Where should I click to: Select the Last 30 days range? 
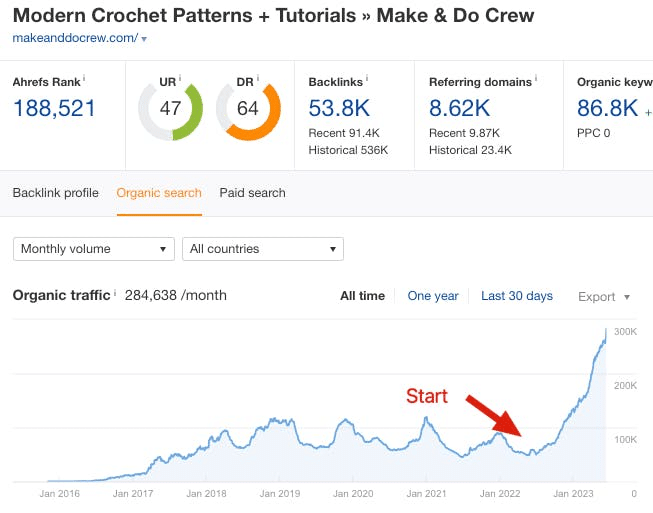coord(517,296)
